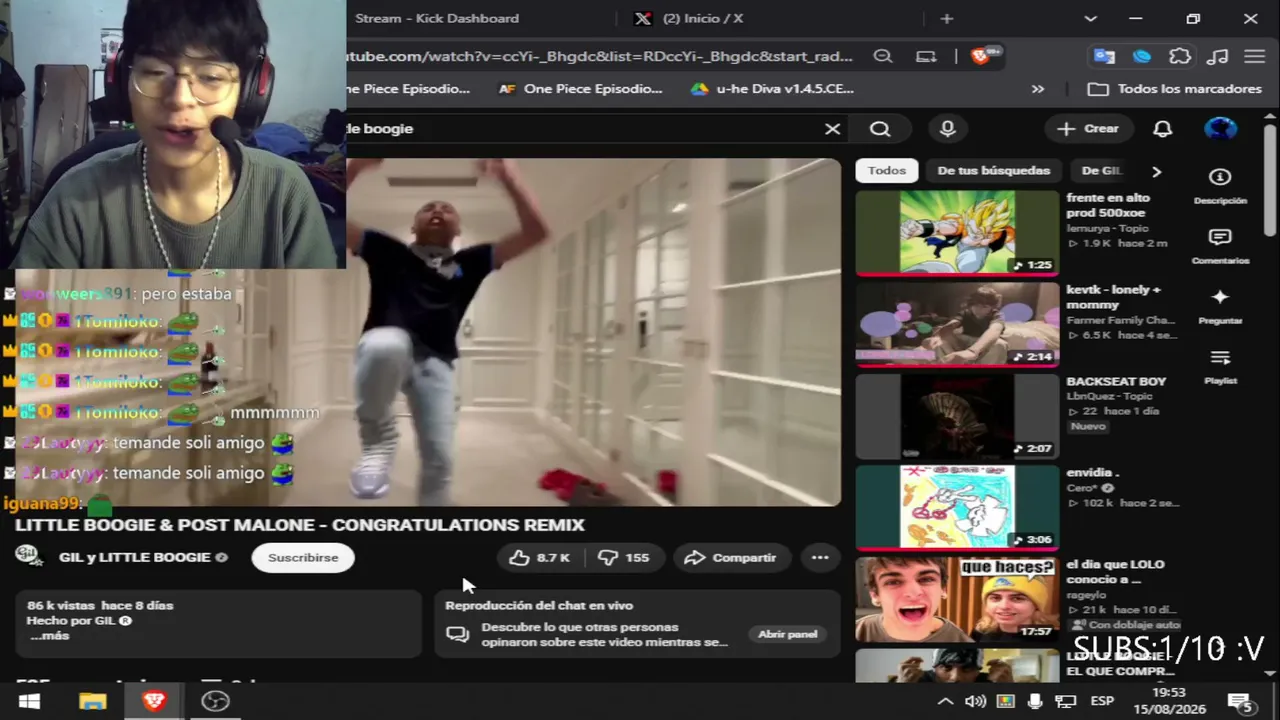Click the Compartir share button
Viewport: 1280px width, 720px height.
click(x=730, y=558)
